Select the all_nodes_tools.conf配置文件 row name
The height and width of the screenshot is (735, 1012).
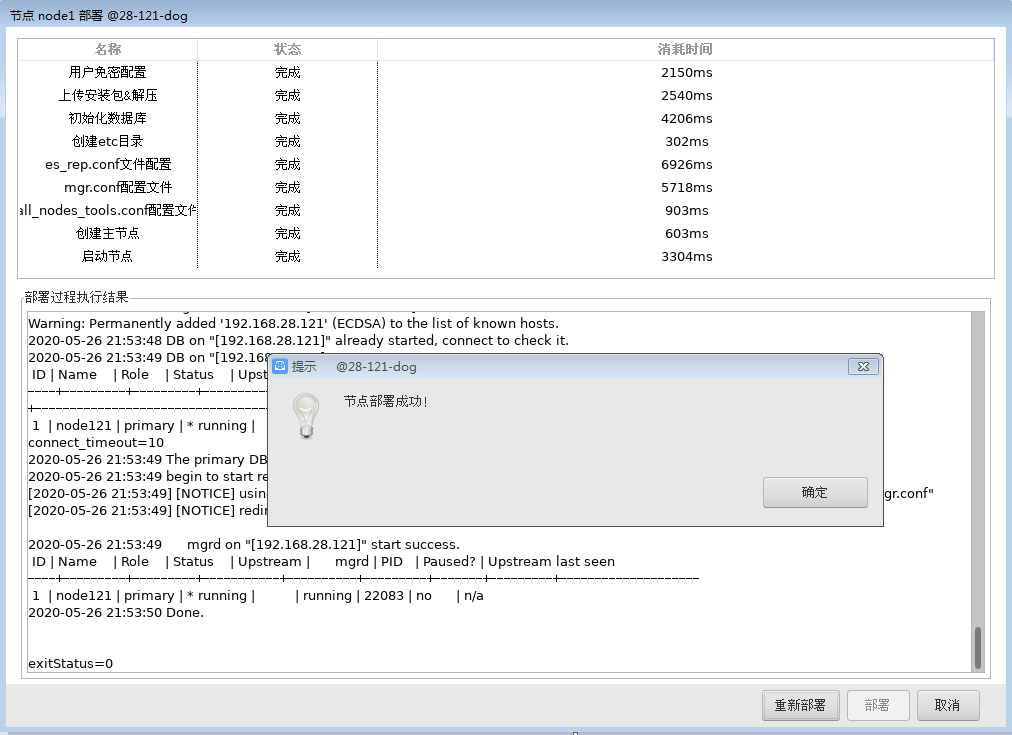click(x=108, y=210)
